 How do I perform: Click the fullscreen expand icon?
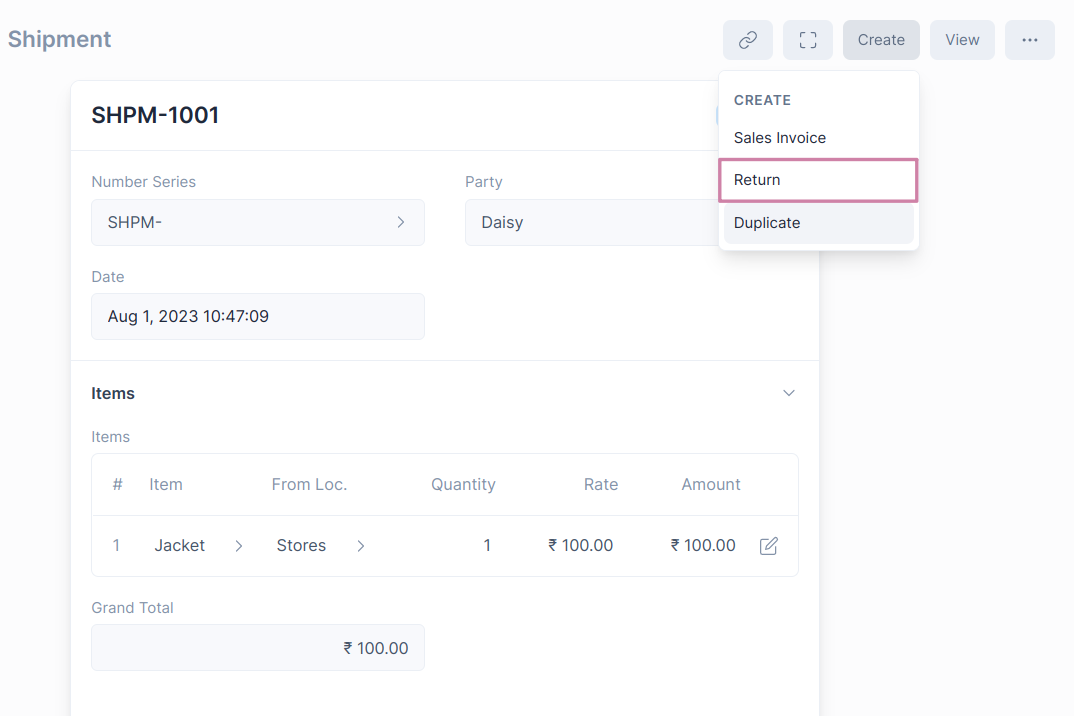click(x=808, y=40)
